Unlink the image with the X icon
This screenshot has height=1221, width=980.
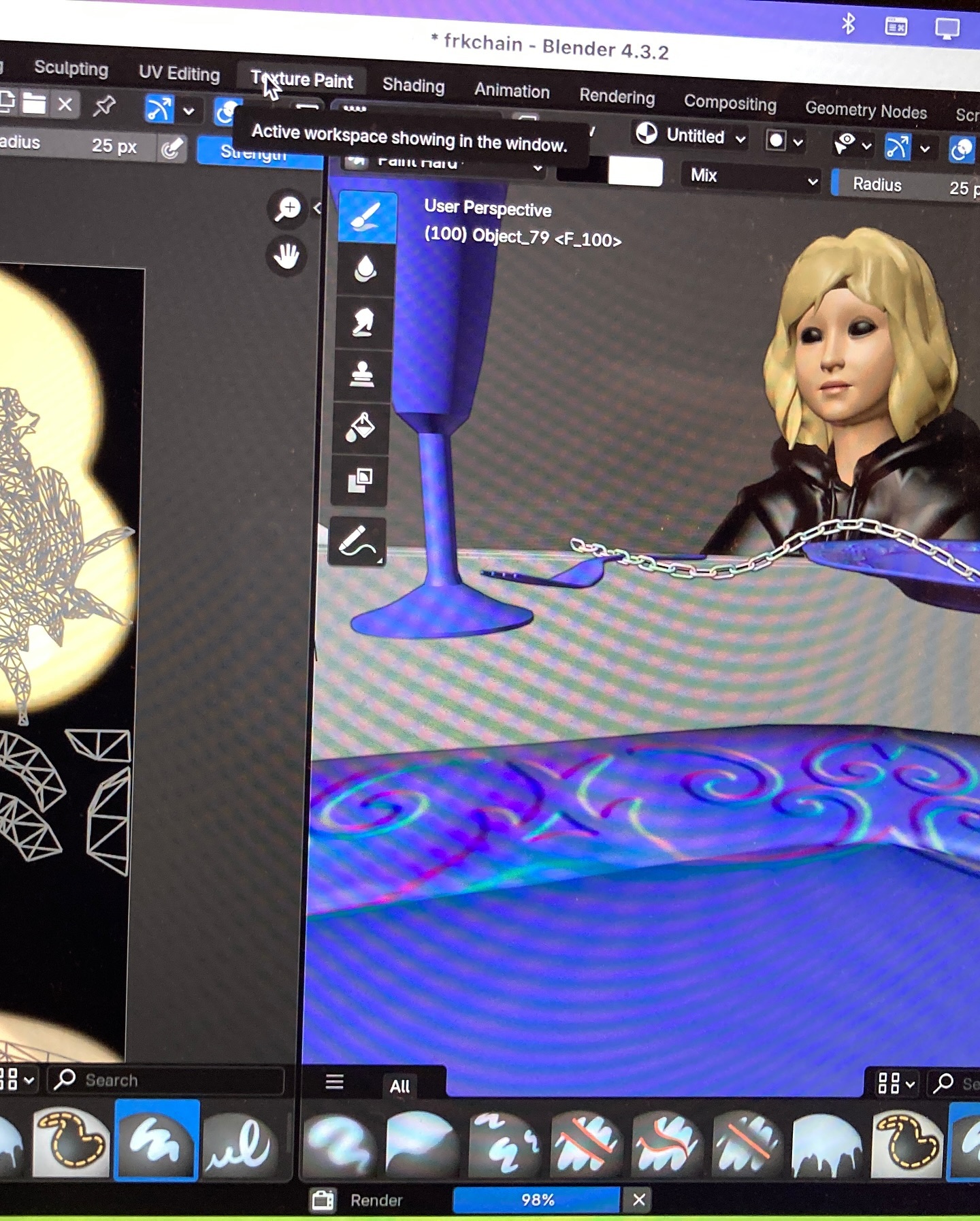[65, 105]
